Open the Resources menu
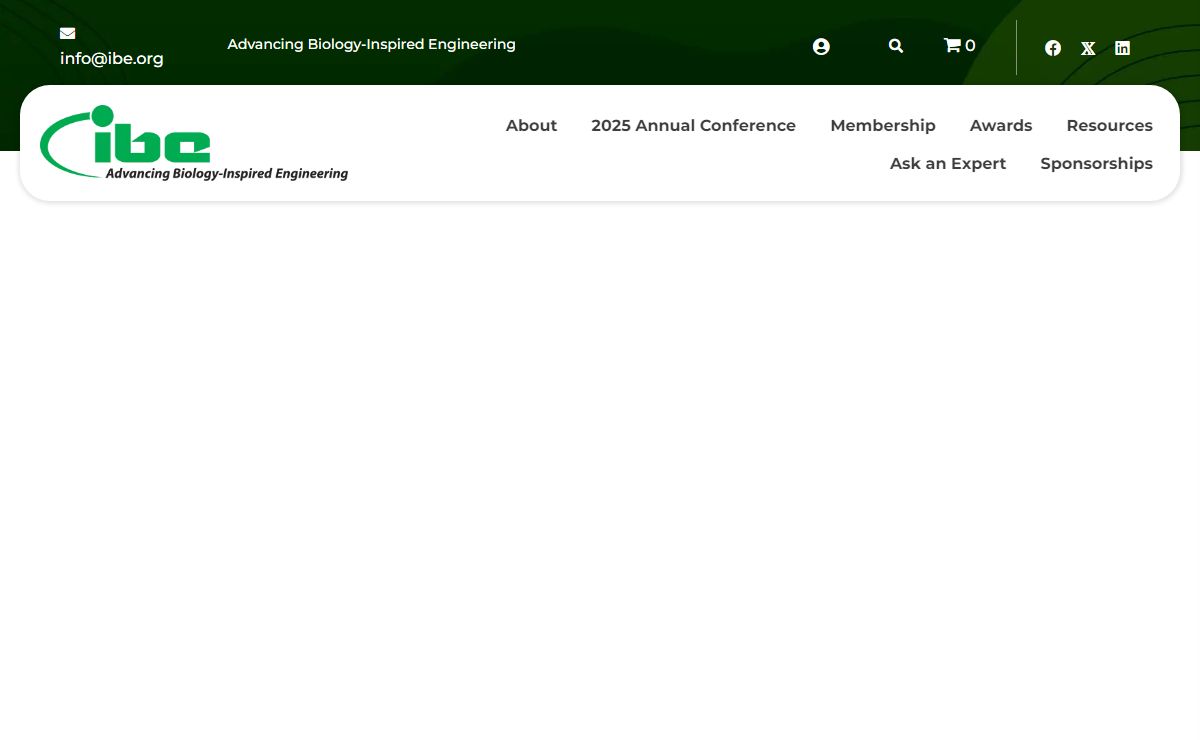1200x740 pixels. pyautogui.click(x=1109, y=125)
